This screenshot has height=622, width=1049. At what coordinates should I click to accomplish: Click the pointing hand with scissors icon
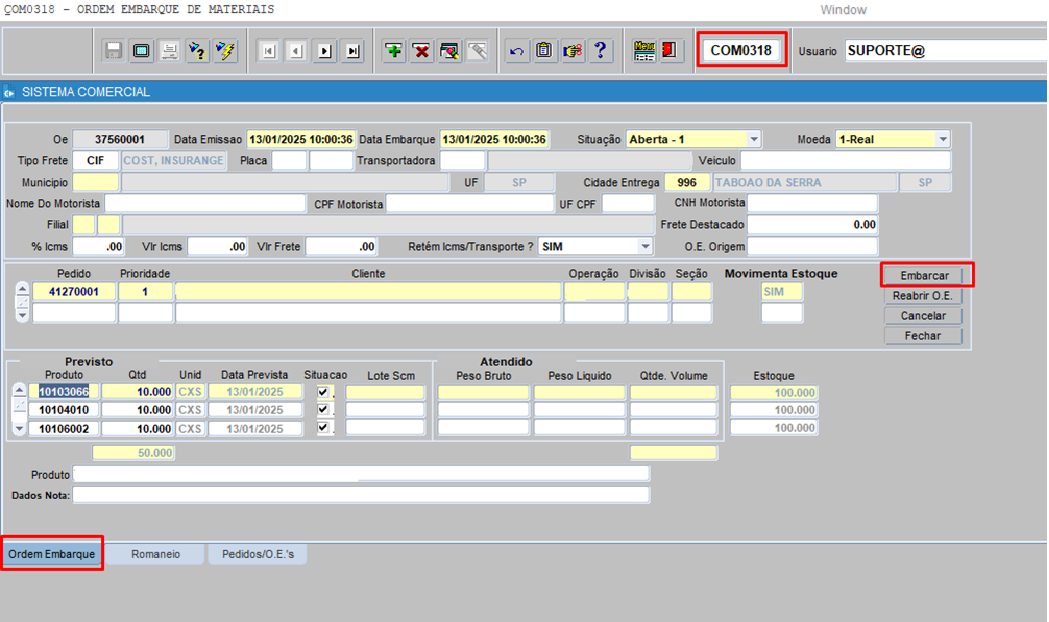[x=573, y=51]
